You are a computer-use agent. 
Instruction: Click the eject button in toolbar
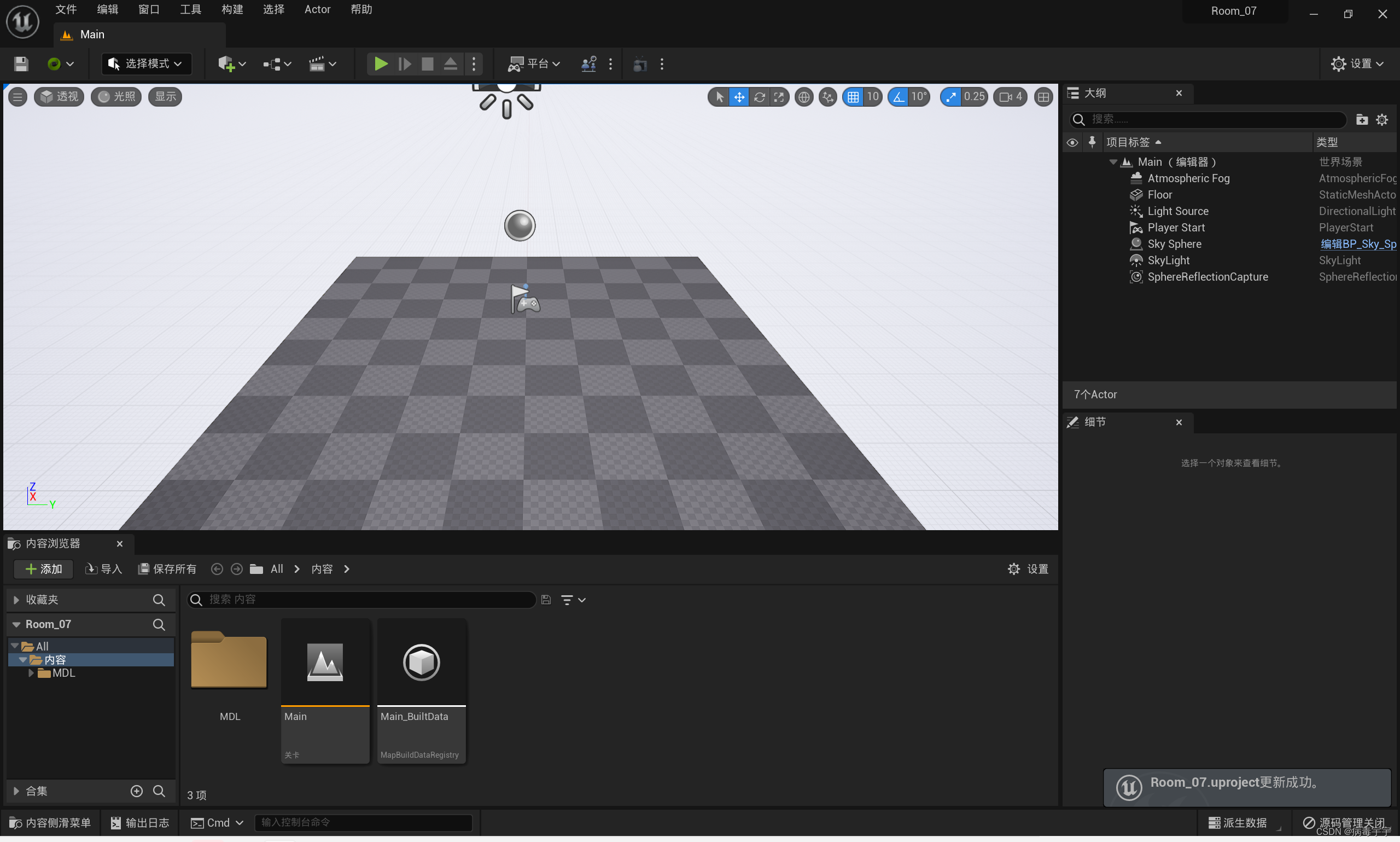[x=450, y=63]
